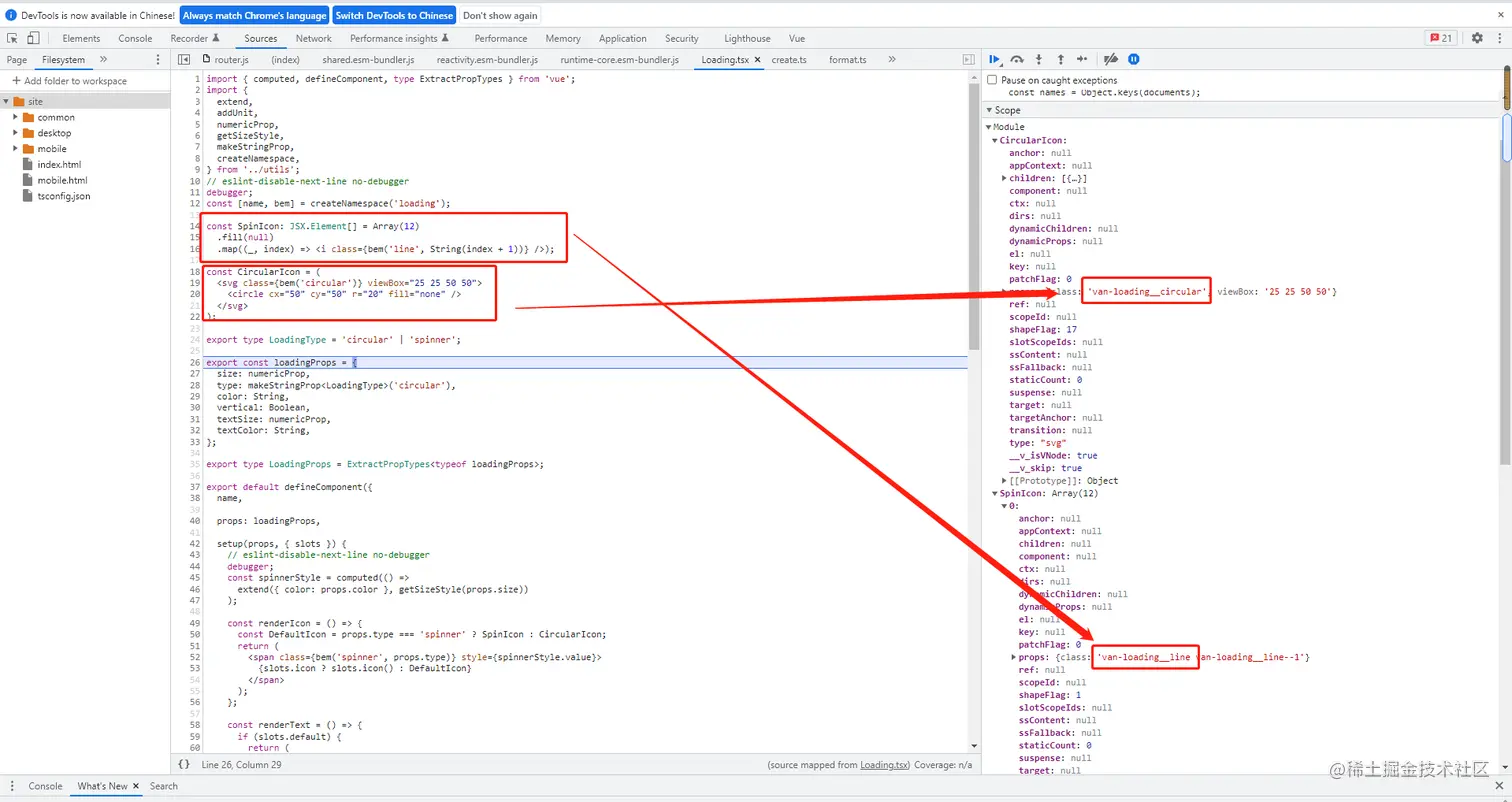Collapse the site folder
The width and height of the screenshot is (1512, 802).
coord(6,102)
